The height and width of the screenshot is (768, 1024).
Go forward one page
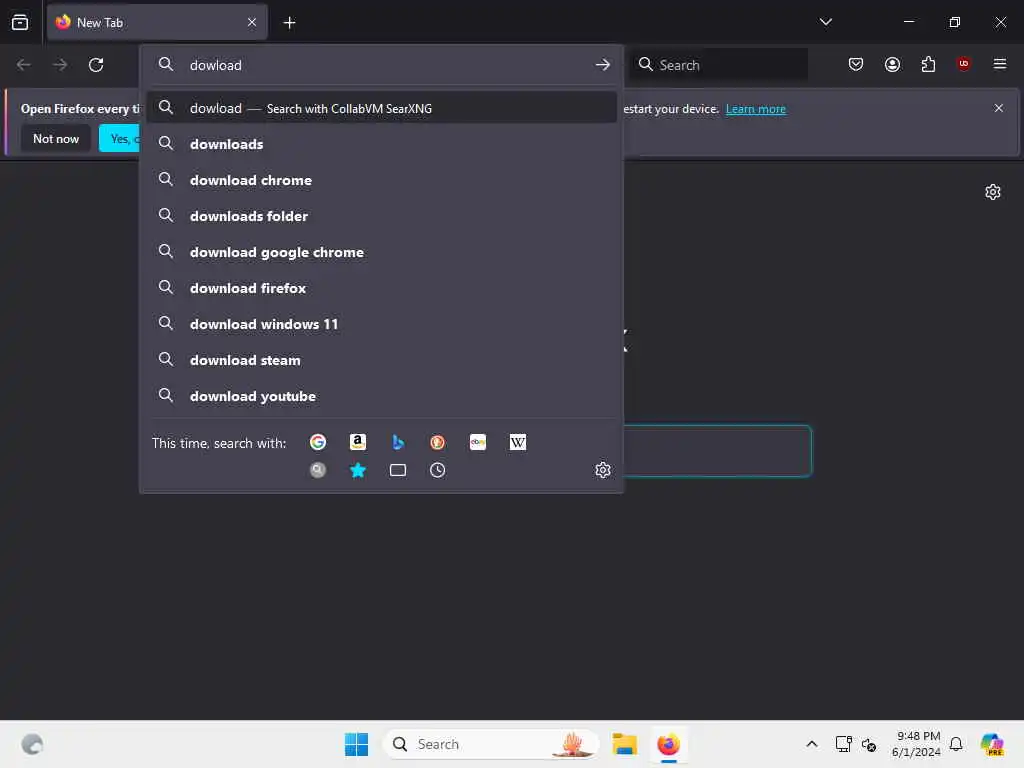tap(59, 65)
